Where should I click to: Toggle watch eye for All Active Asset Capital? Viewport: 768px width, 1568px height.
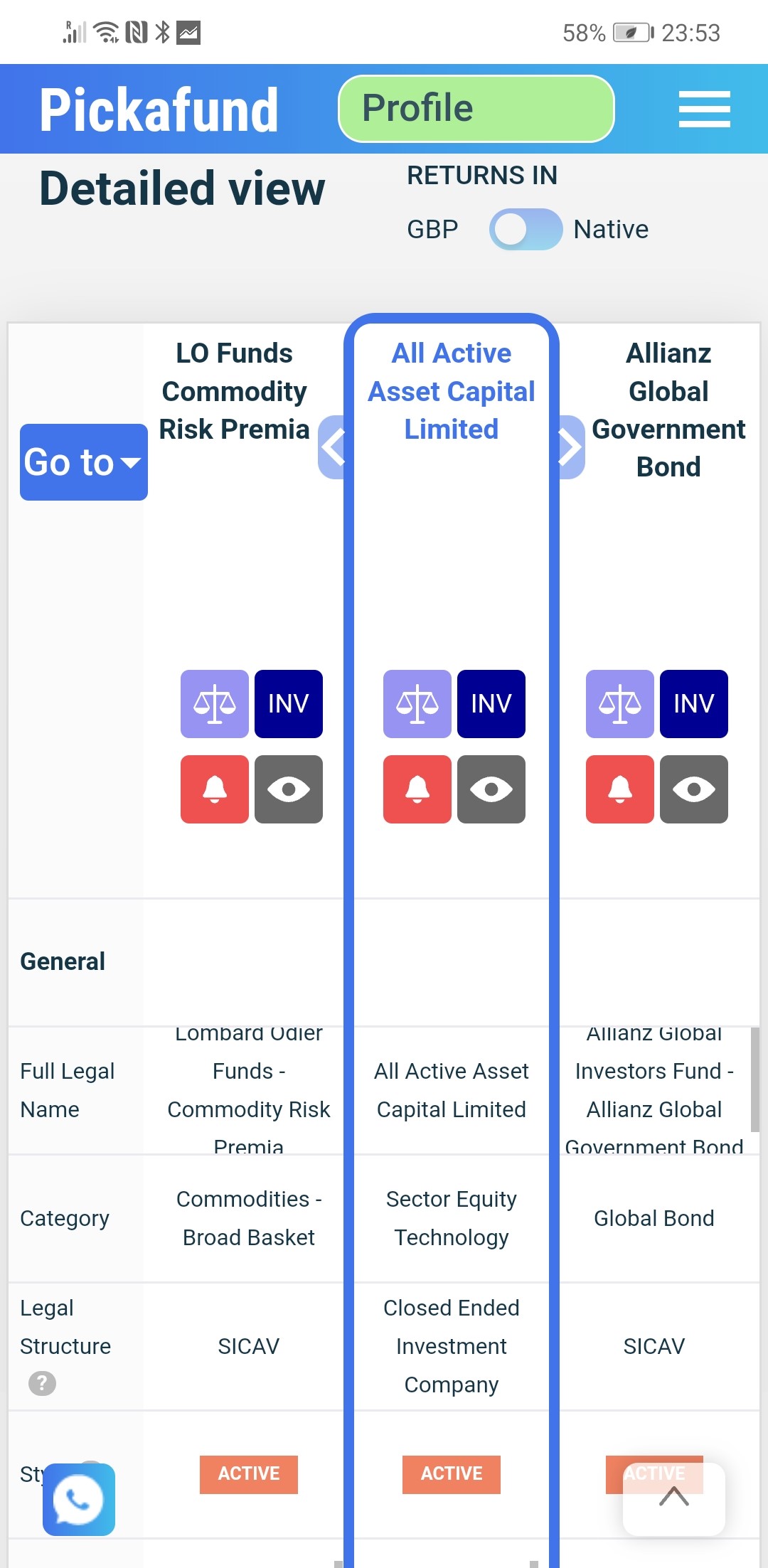click(x=491, y=789)
